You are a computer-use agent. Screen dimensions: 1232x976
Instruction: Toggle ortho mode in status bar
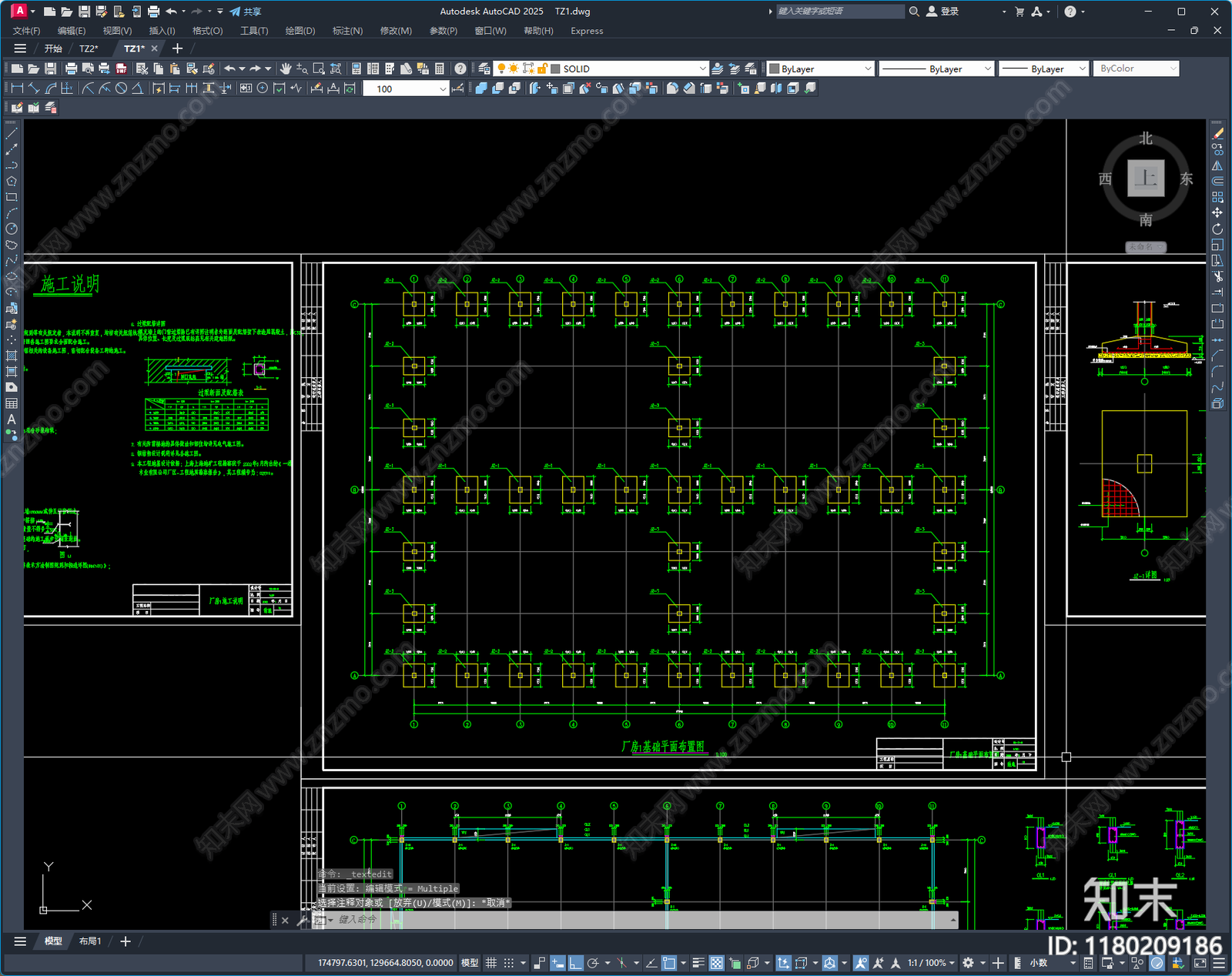(575, 963)
